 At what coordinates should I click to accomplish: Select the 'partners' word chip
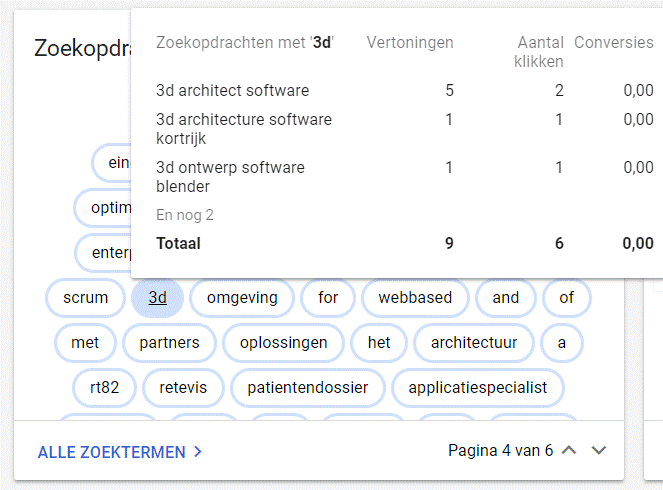(169, 342)
